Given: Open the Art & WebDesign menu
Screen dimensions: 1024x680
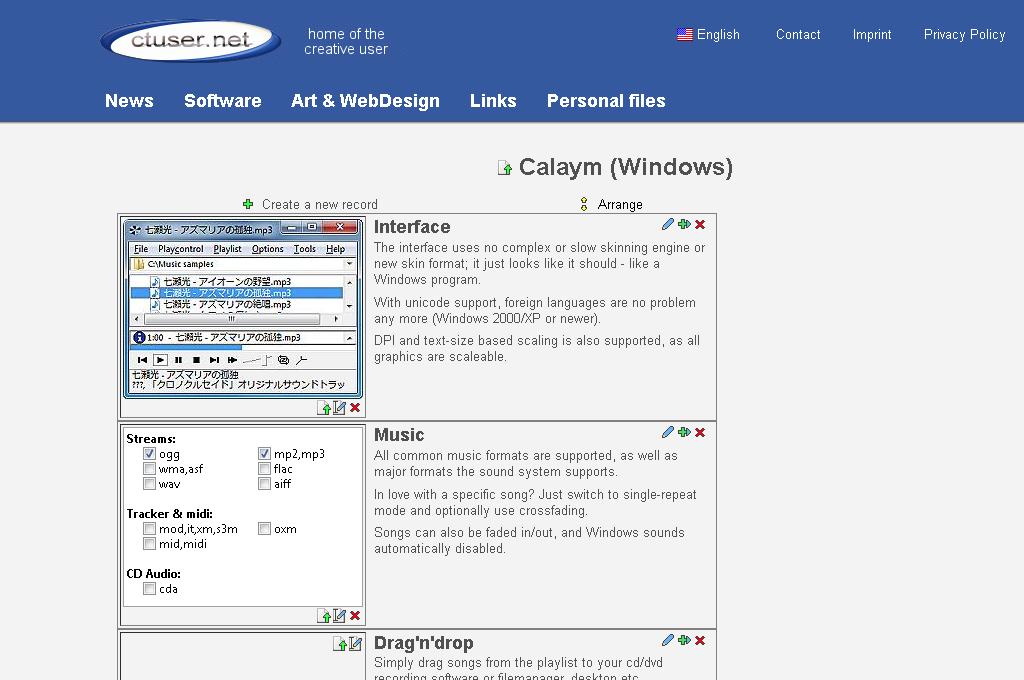Looking at the screenshot, I should pos(365,101).
